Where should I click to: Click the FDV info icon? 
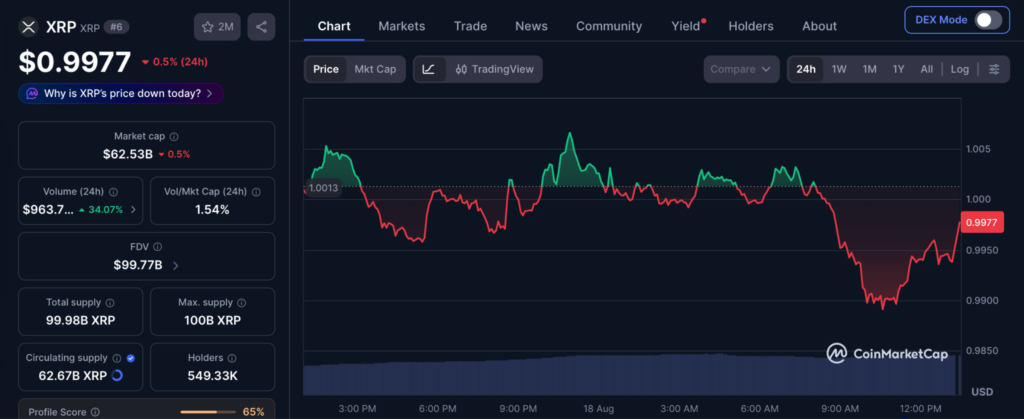click(157, 247)
